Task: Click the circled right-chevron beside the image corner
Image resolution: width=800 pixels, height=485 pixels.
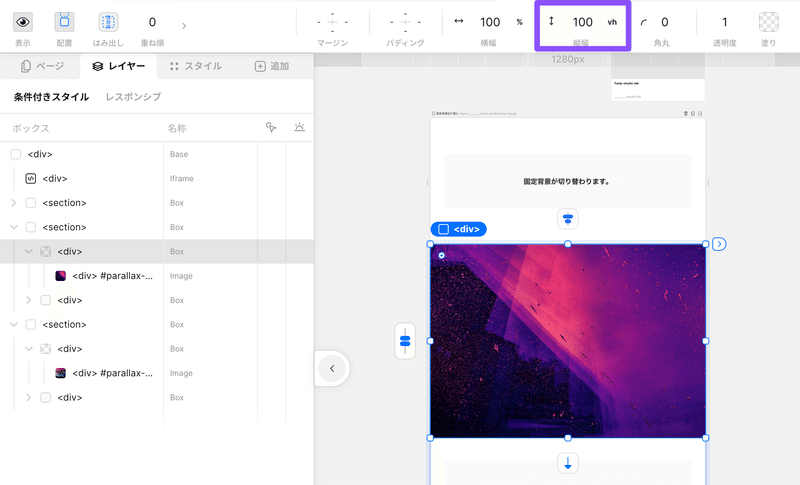Action: (x=719, y=244)
